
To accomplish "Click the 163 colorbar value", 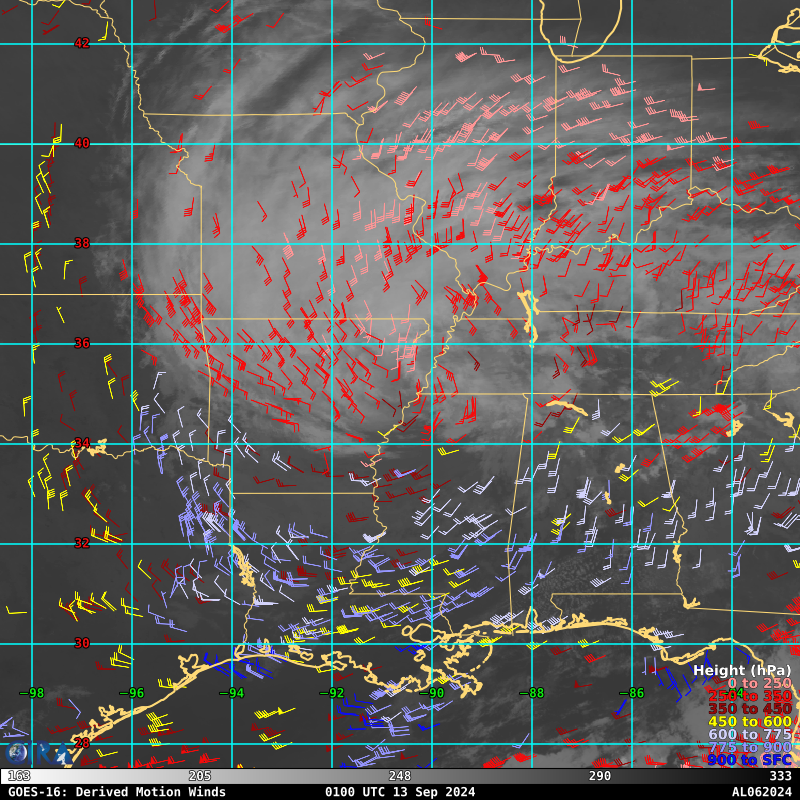I will [19, 776].
